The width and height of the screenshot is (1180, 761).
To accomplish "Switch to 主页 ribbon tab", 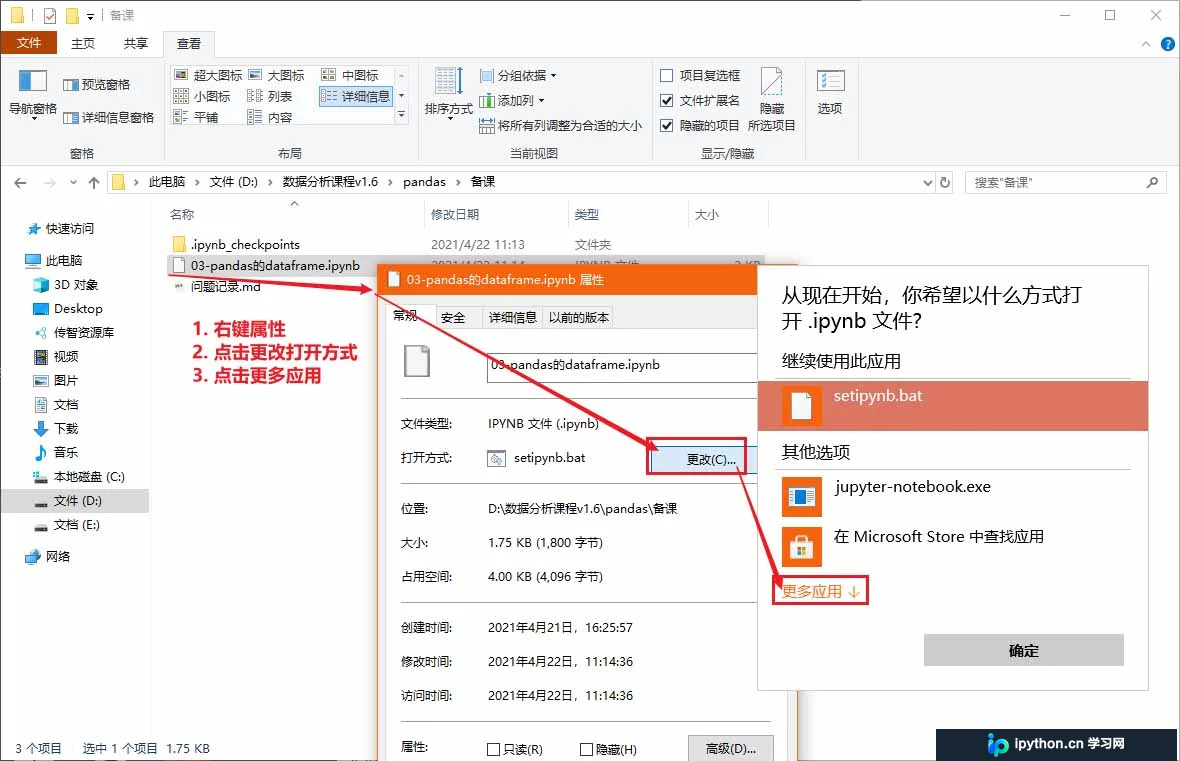I will point(83,44).
